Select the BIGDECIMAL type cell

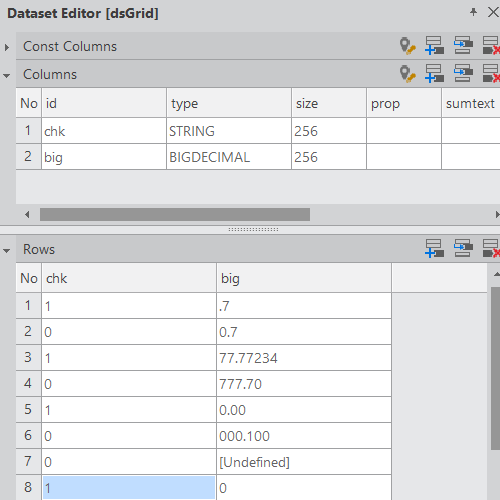coord(229,157)
